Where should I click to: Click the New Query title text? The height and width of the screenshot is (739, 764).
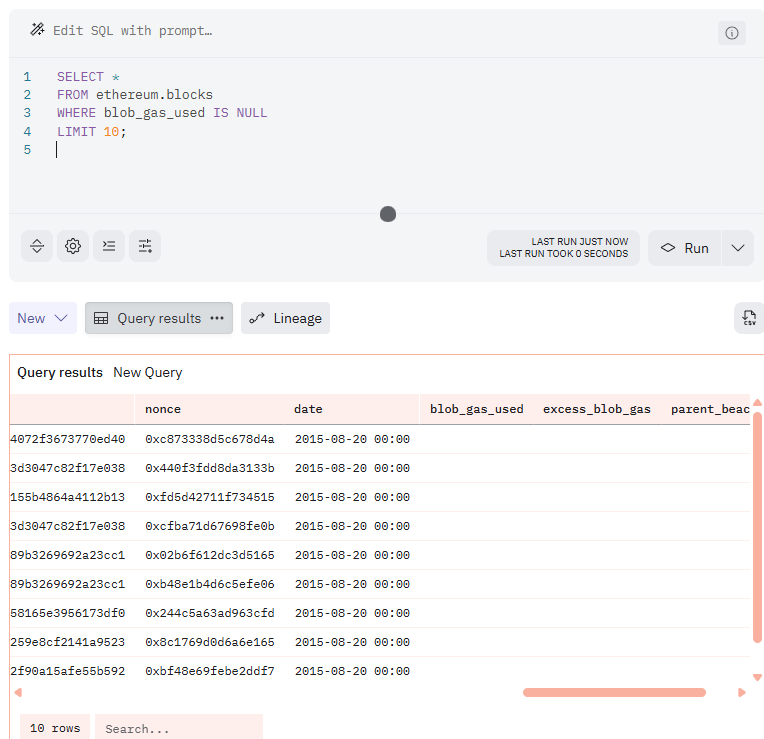click(x=148, y=373)
